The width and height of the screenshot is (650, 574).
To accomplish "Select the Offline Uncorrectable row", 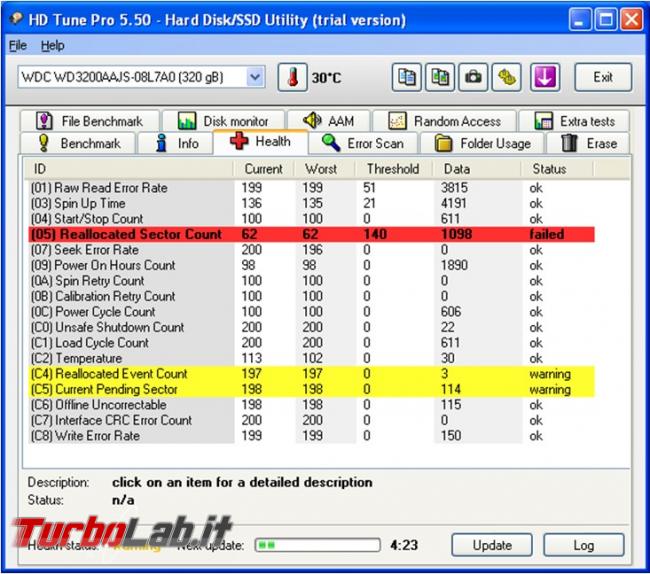I will pos(312,405).
